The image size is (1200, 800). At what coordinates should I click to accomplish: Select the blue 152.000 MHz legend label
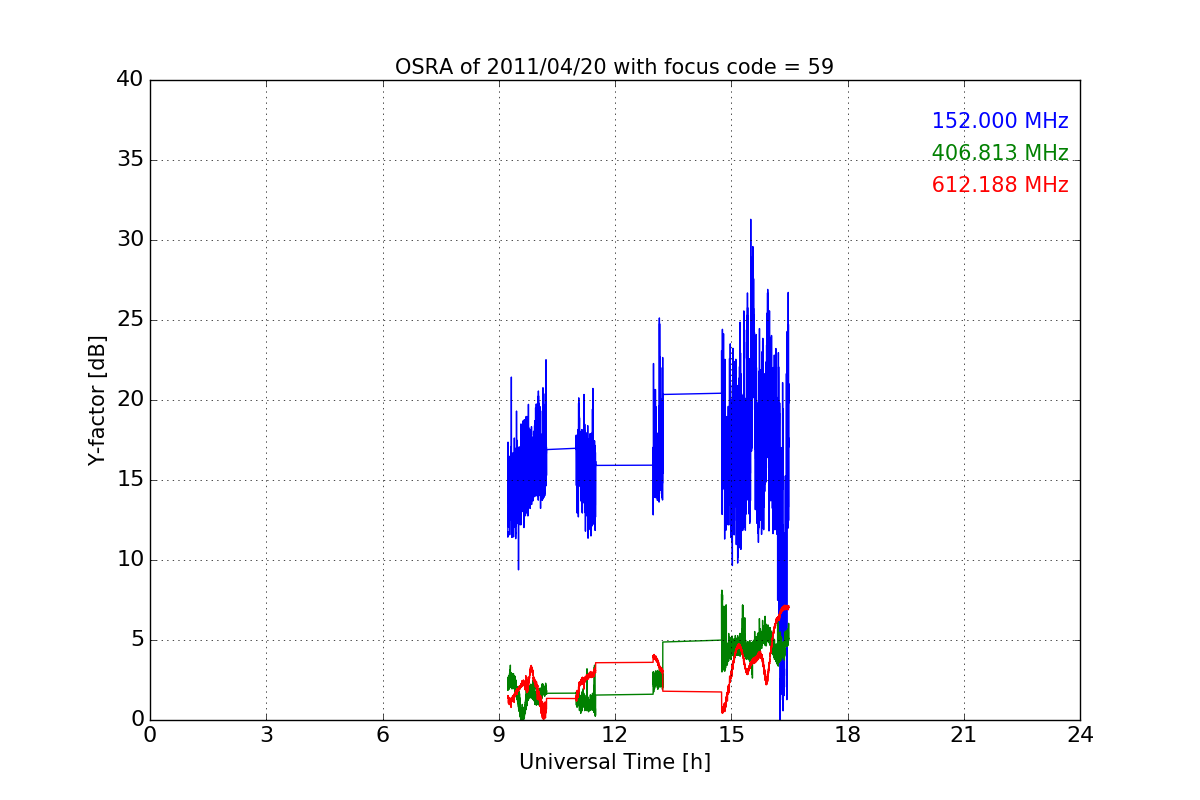(1000, 121)
